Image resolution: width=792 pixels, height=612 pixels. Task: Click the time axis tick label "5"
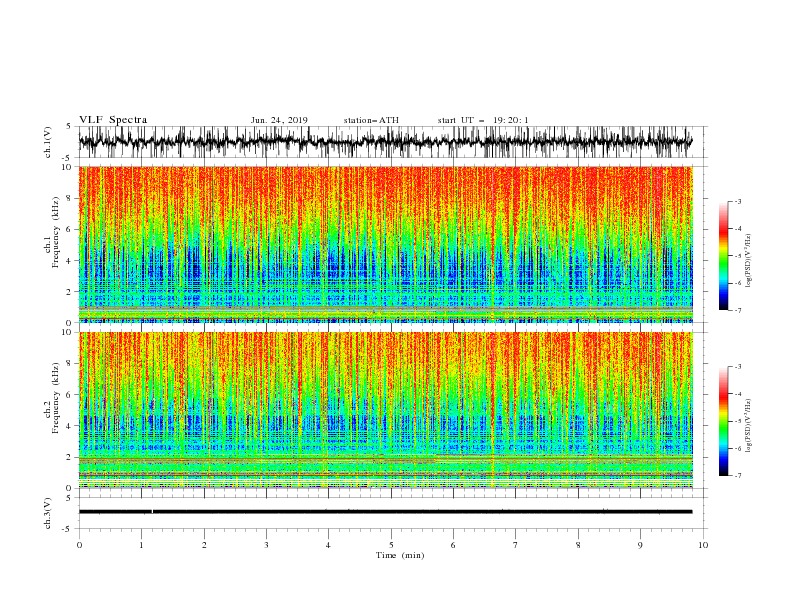click(x=391, y=545)
